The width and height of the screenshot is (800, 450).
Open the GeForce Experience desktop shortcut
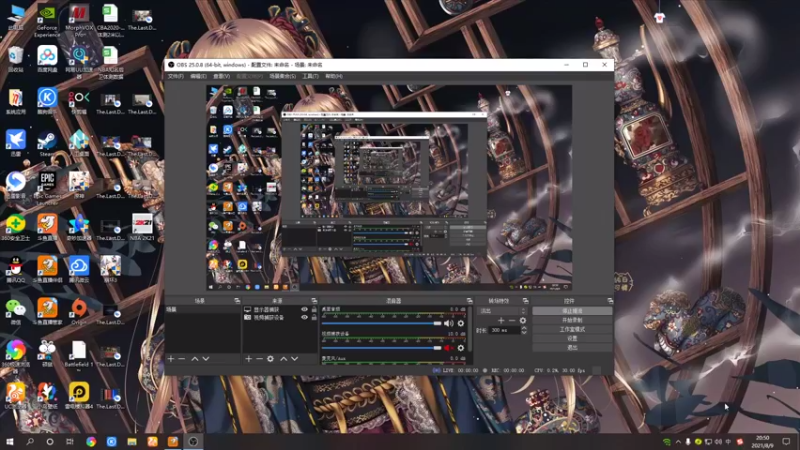pyautogui.click(x=47, y=21)
